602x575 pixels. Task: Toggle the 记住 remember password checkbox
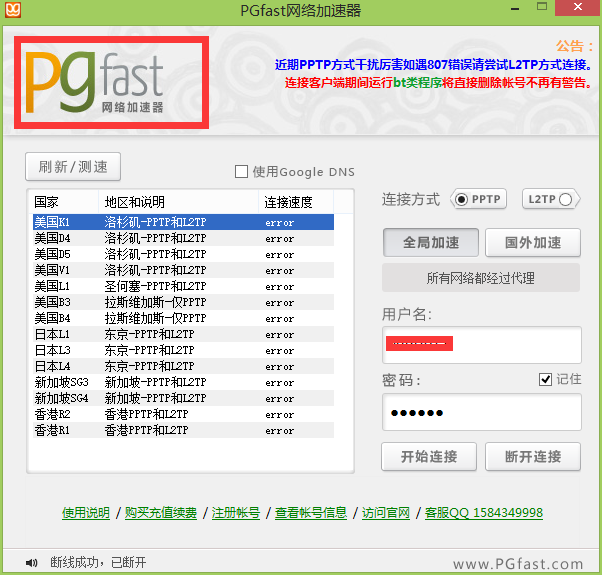click(545, 379)
